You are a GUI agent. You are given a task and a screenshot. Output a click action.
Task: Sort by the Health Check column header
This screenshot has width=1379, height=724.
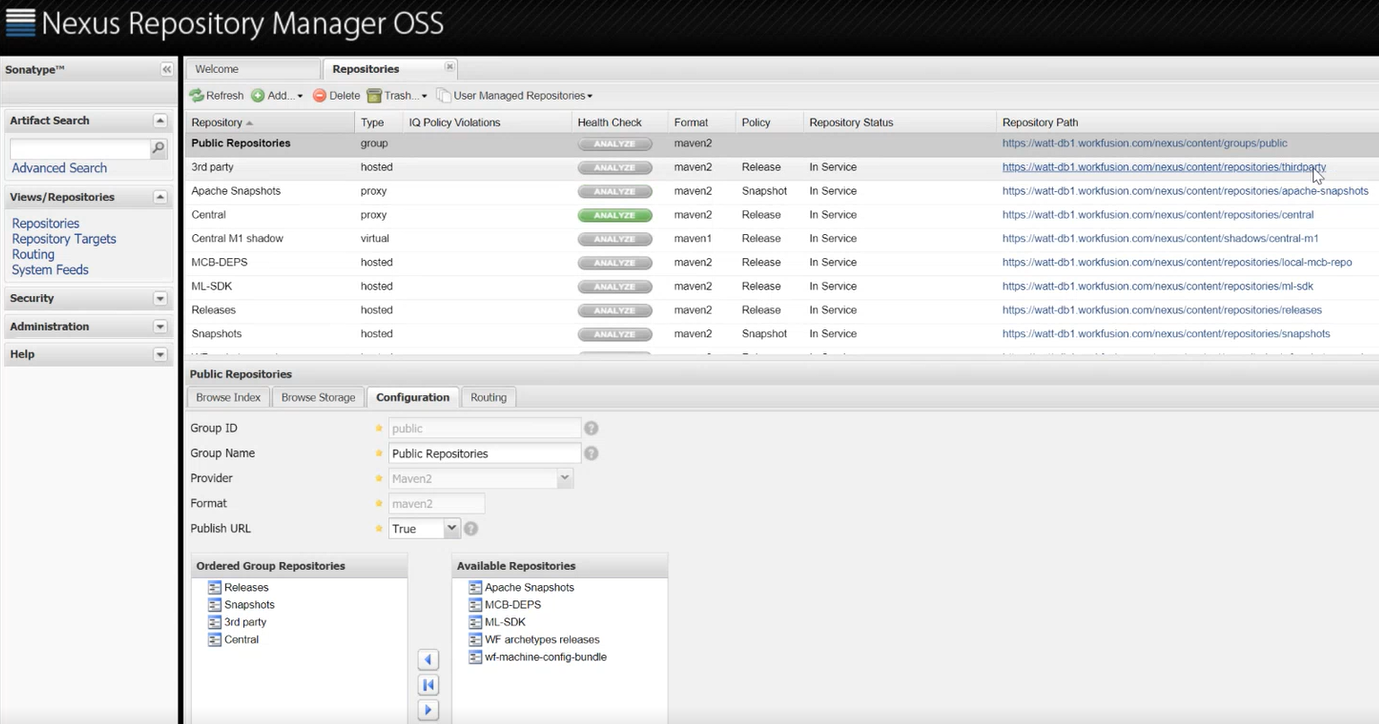point(619,122)
